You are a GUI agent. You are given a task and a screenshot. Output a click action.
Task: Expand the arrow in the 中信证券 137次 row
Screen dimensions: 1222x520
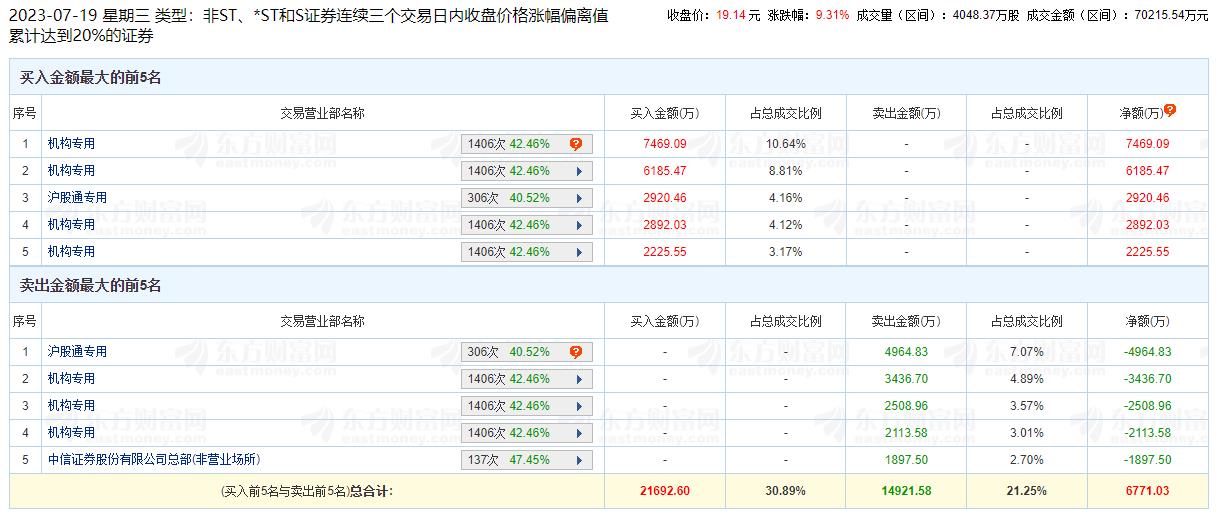click(579, 460)
